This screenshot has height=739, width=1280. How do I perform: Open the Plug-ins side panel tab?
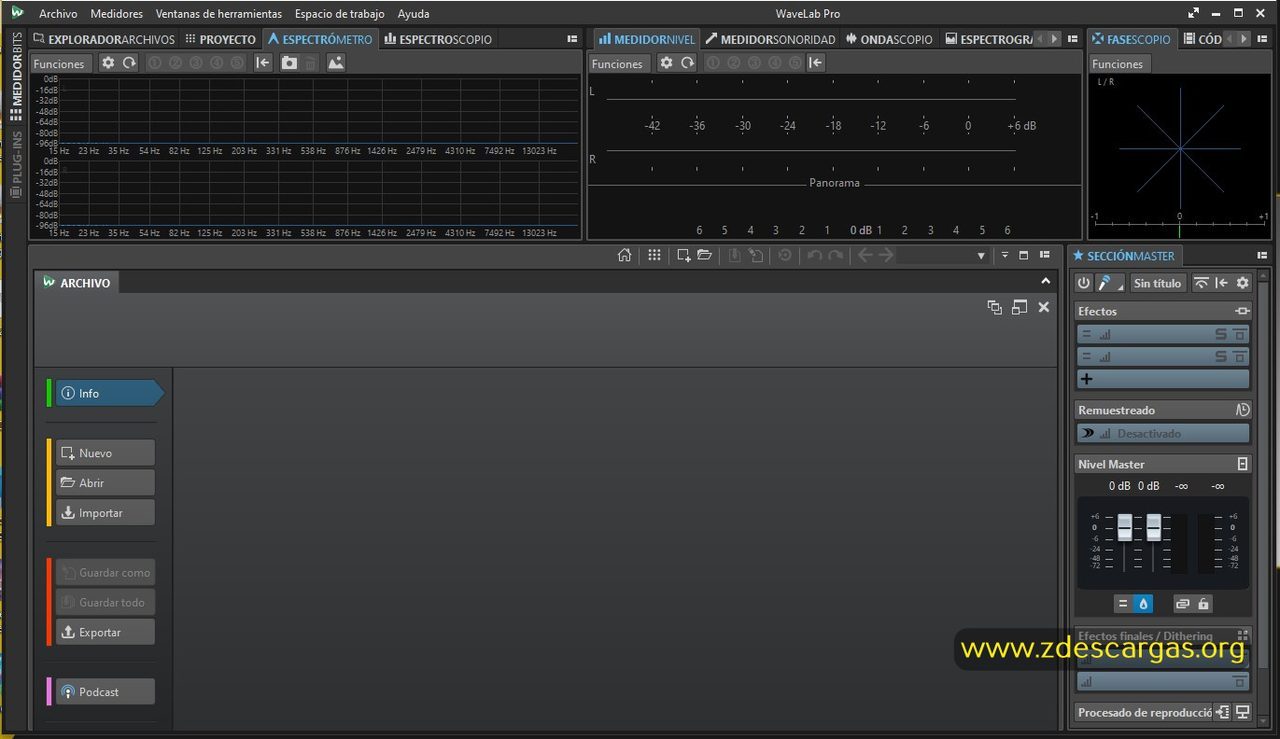[x=16, y=164]
